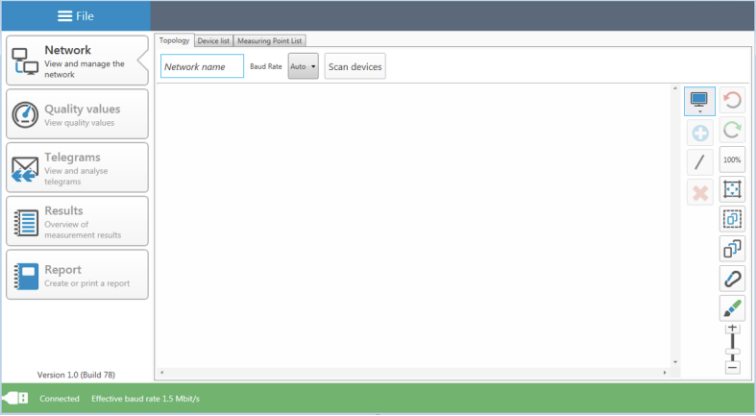
Task: Click the undo arrow icon
Action: click(x=732, y=100)
